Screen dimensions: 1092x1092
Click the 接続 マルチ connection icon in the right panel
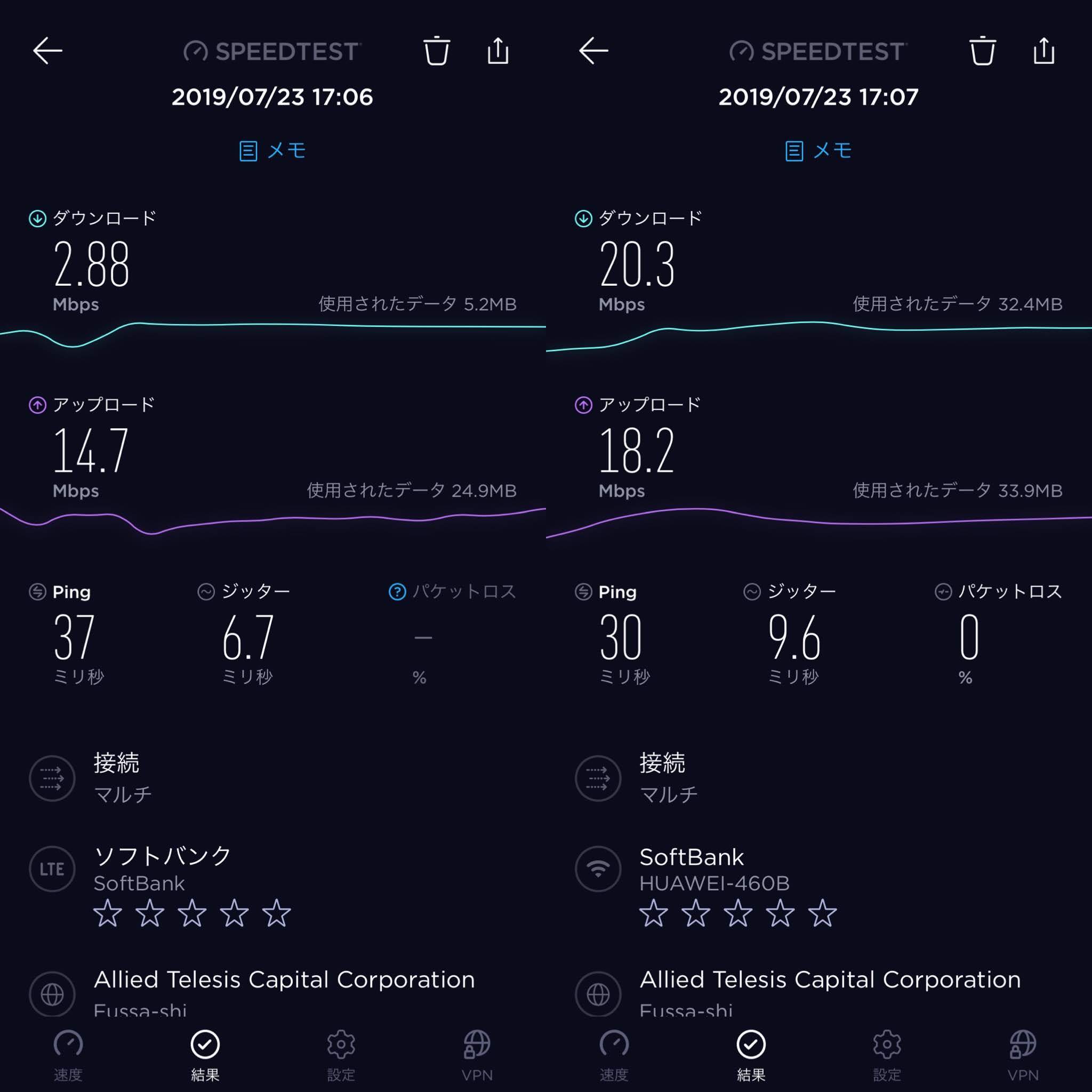[598, 778]
